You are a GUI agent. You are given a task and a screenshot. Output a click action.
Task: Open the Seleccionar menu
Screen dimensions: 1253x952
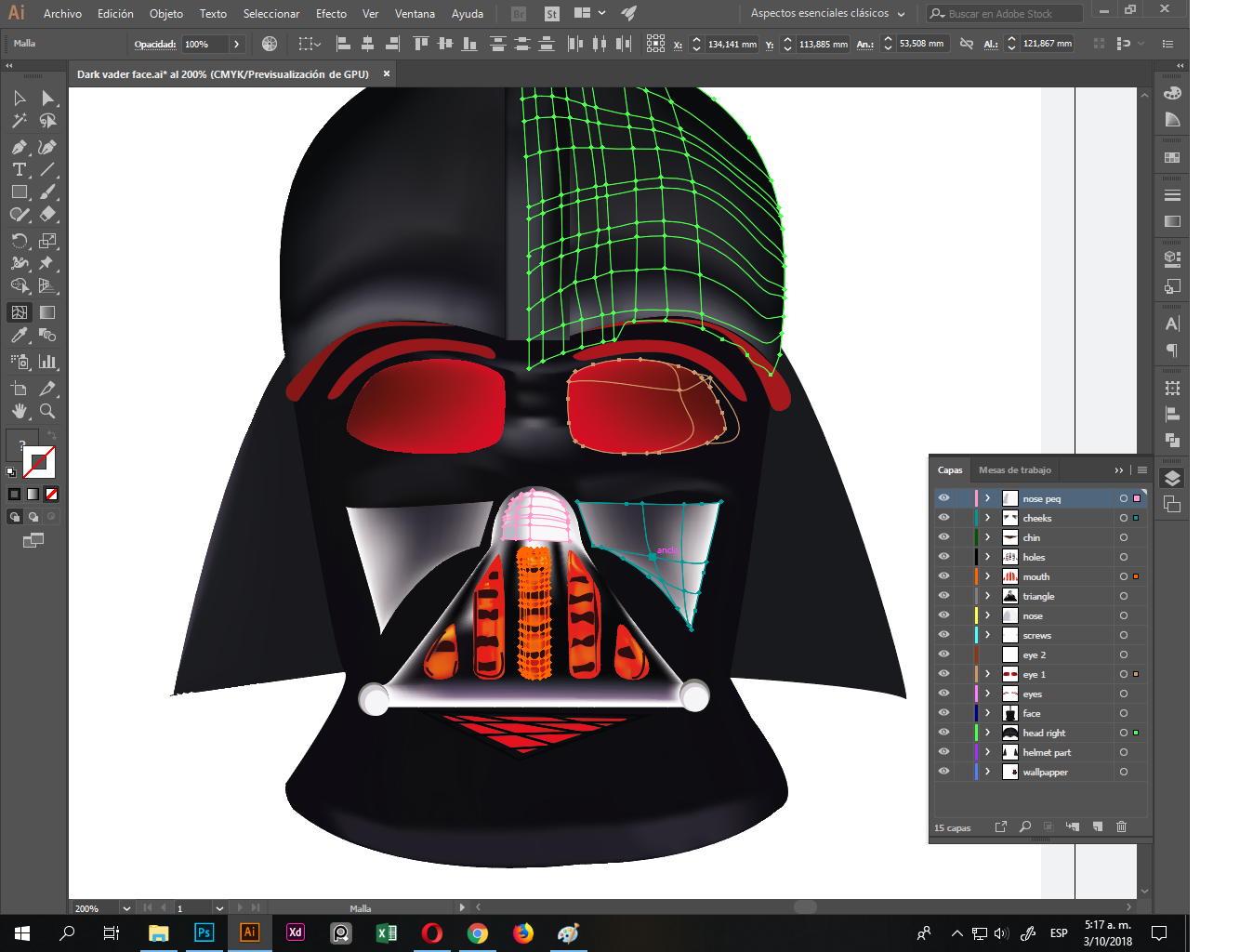click(271, 14)
